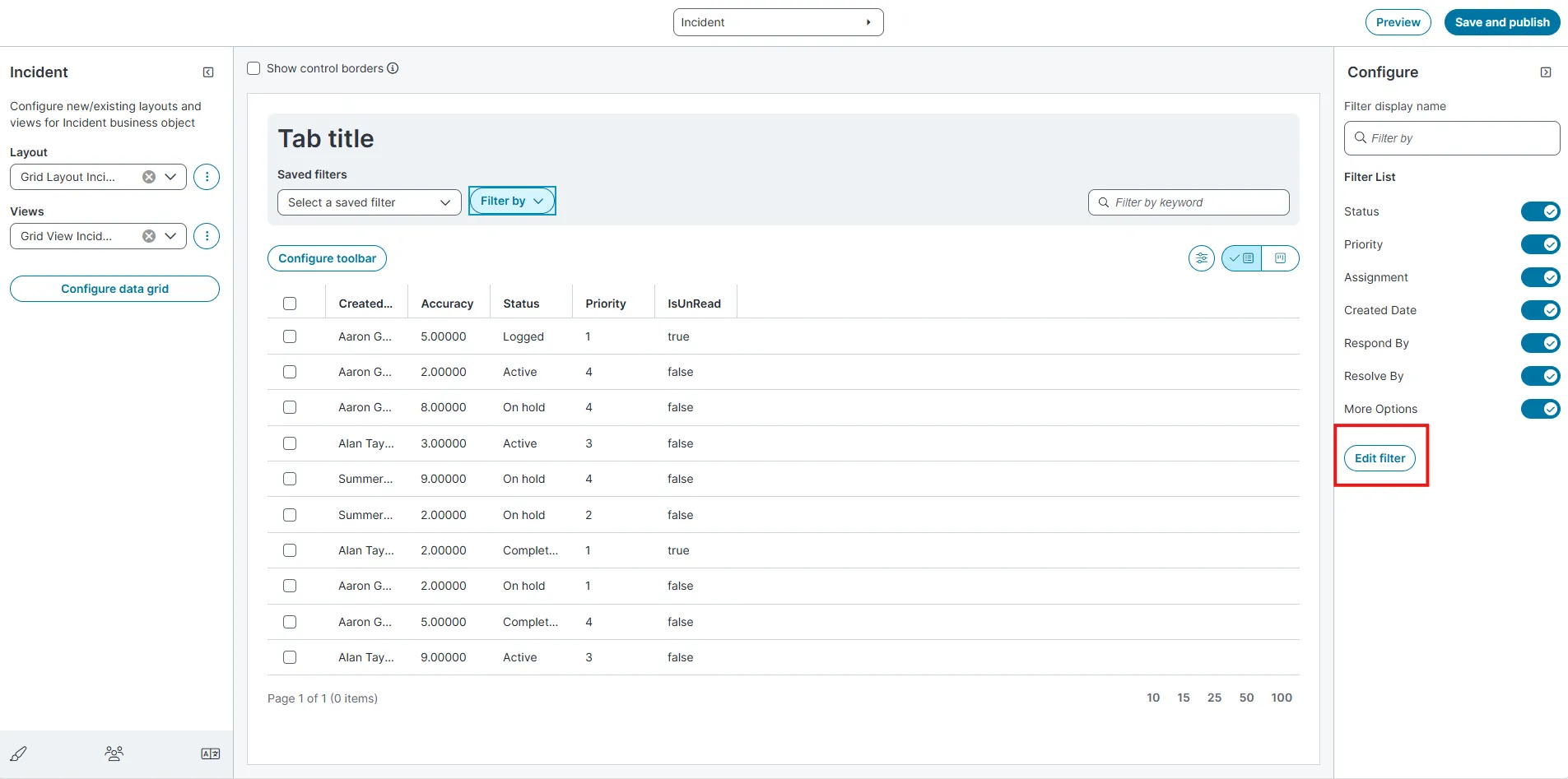Screen dimensions: 1568x779
Task: Switch to board view icon
Action: (1280, 258)
